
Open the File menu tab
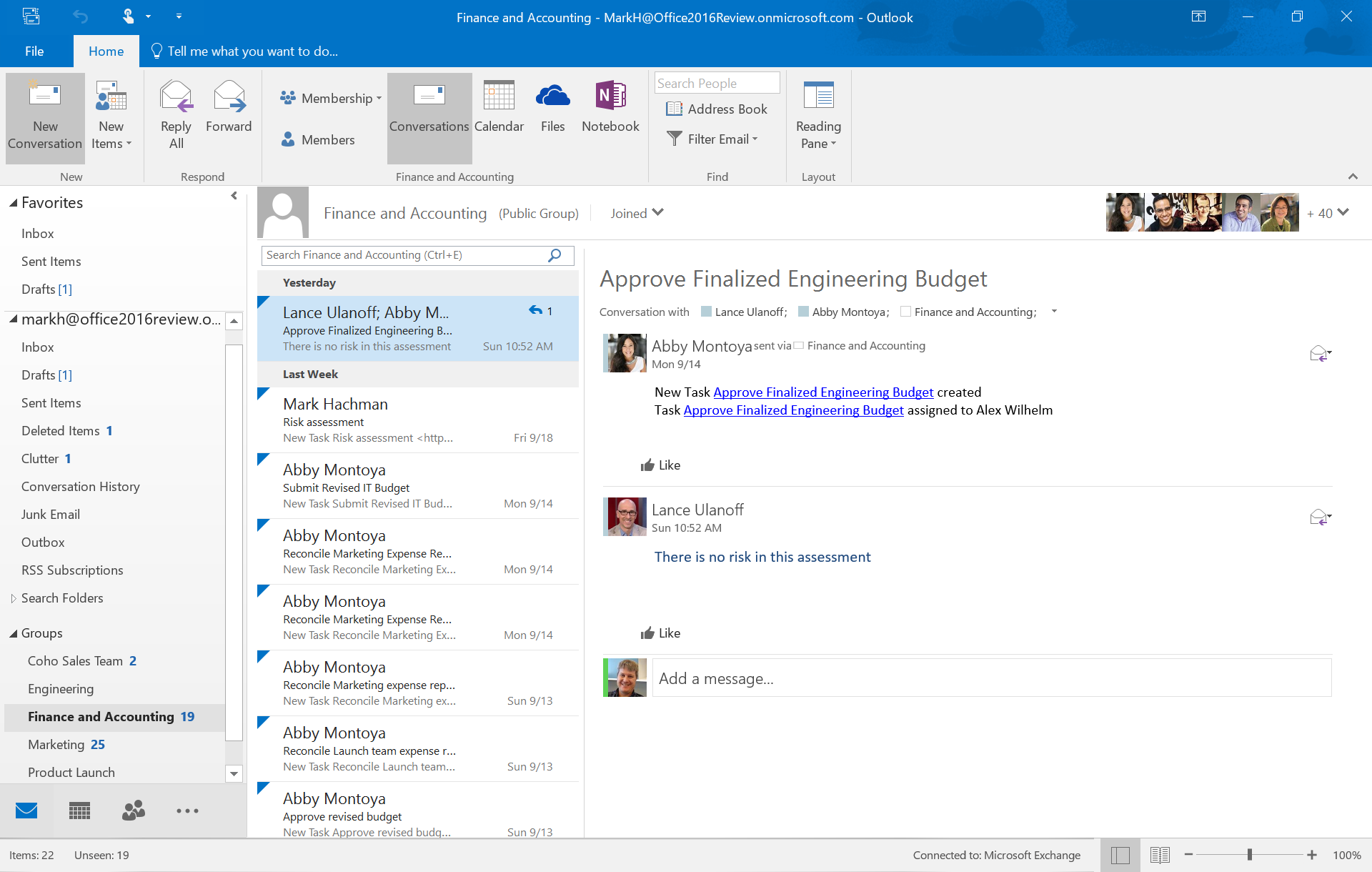tap(33, 51)
